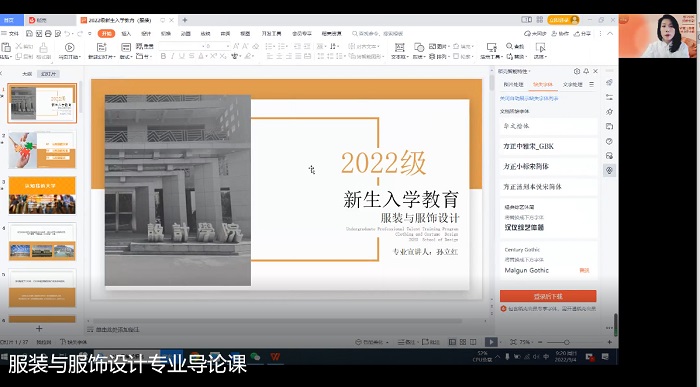Switch to normal view icon in status bar
The width and height of the screenshot is (700, 387).
point(452,342)
